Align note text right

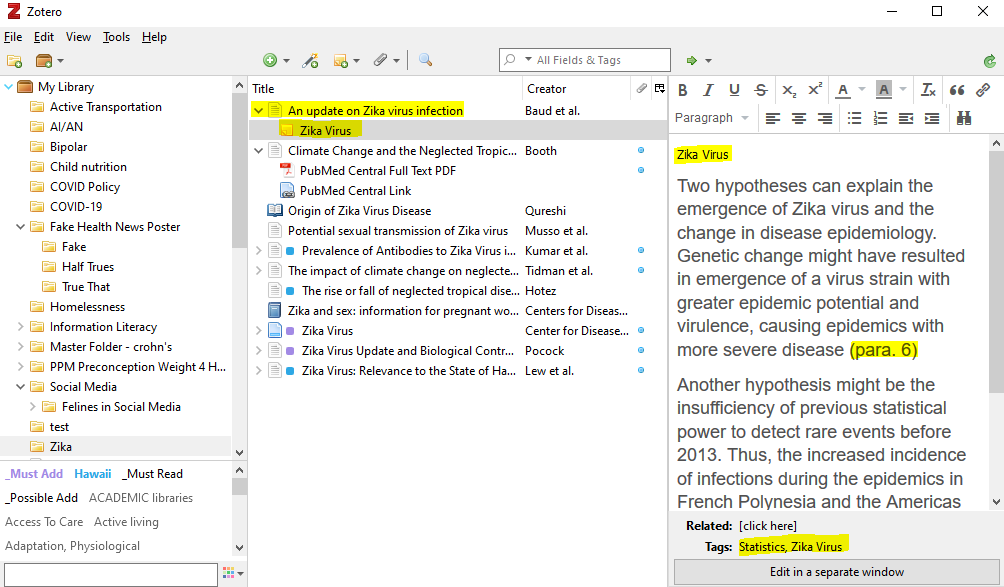[825, 118]
